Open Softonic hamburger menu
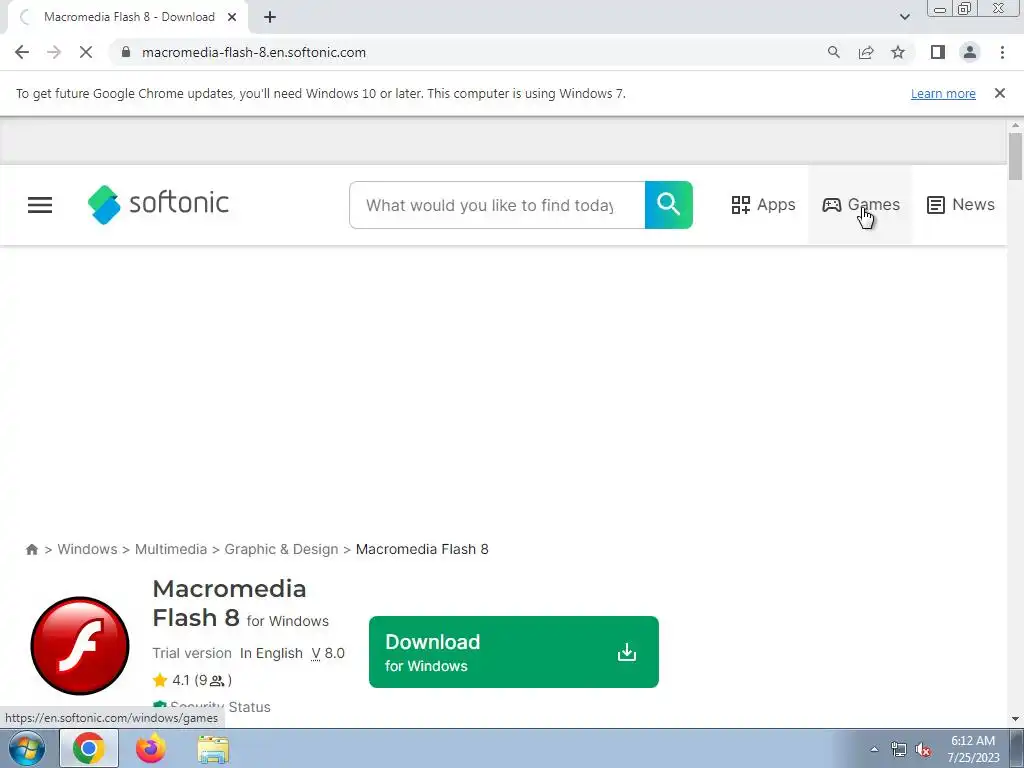The image size is (1024, 768). coord(40,205)
